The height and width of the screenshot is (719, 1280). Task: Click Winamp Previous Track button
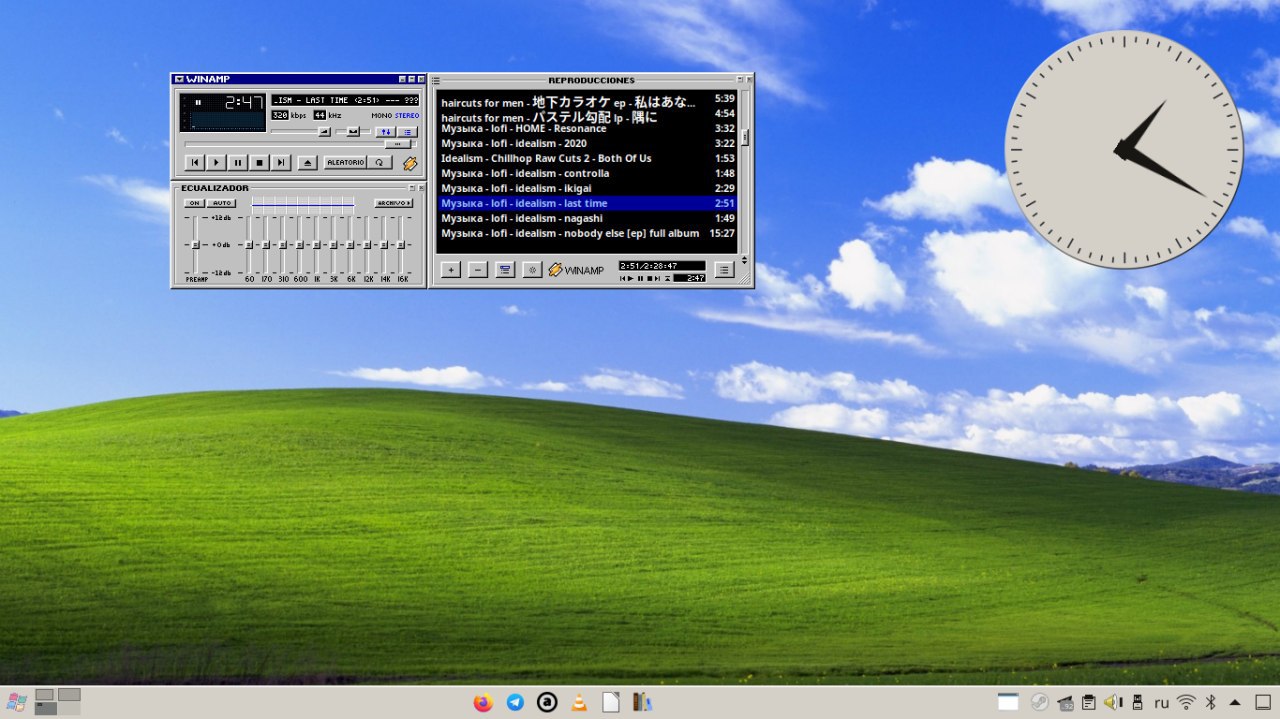click(x=195, y=162)
